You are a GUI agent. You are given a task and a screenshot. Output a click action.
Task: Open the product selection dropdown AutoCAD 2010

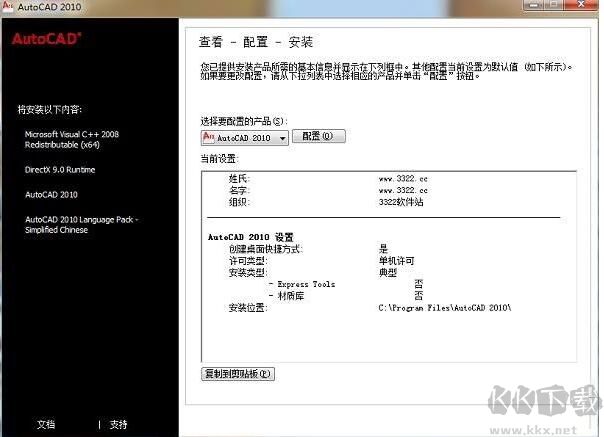[x=244, y=138]
